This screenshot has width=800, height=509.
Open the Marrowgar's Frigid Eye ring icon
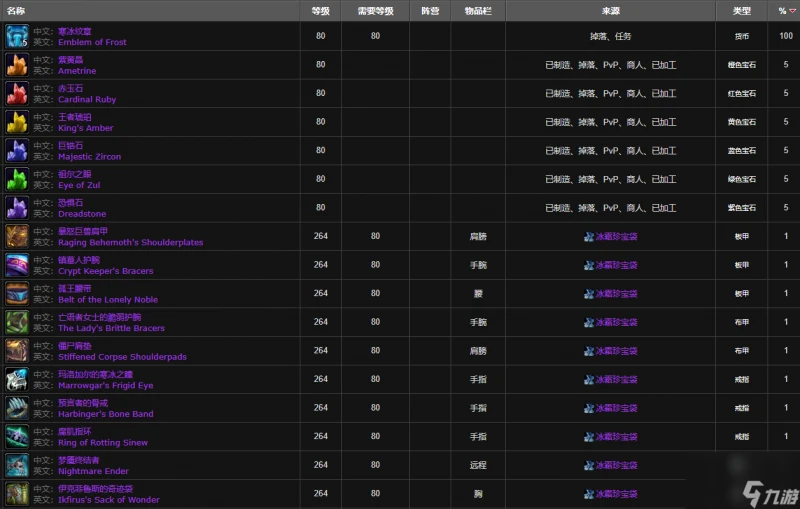tap(17, 379)
